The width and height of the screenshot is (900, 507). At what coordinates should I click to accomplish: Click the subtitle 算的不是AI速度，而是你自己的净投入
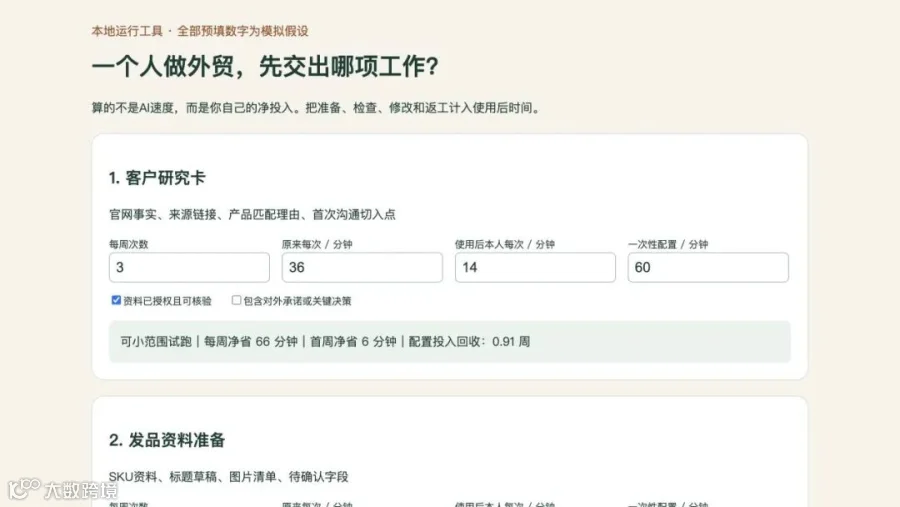coord(317,108)
